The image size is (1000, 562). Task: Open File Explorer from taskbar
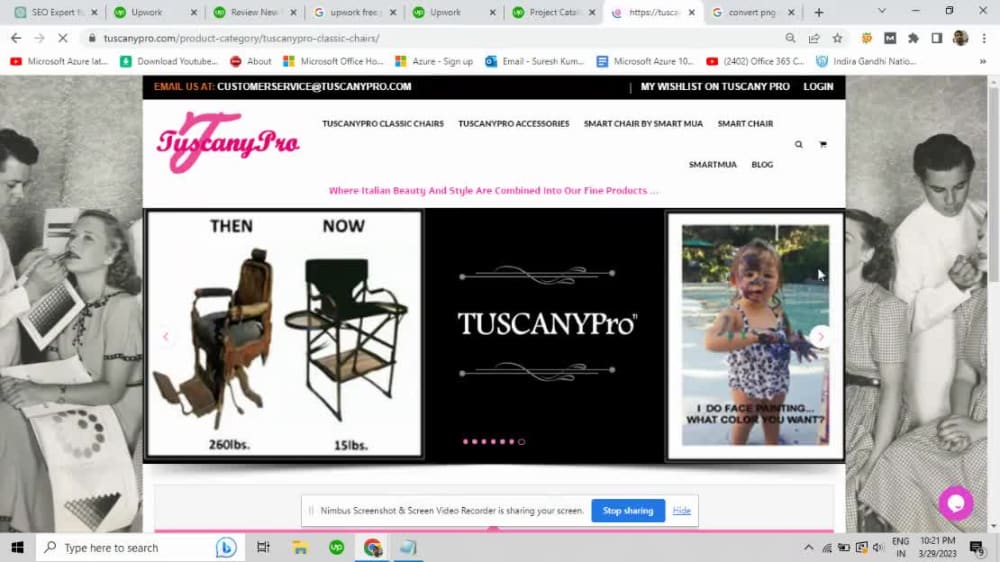[300, 547]
